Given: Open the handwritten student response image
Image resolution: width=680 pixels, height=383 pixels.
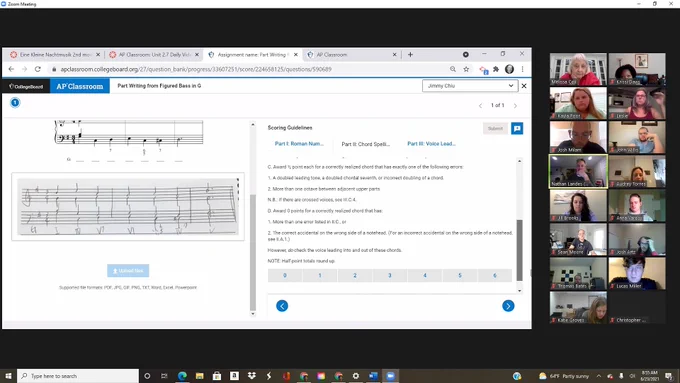Looking at the screenshot, I should pos(128,207).
